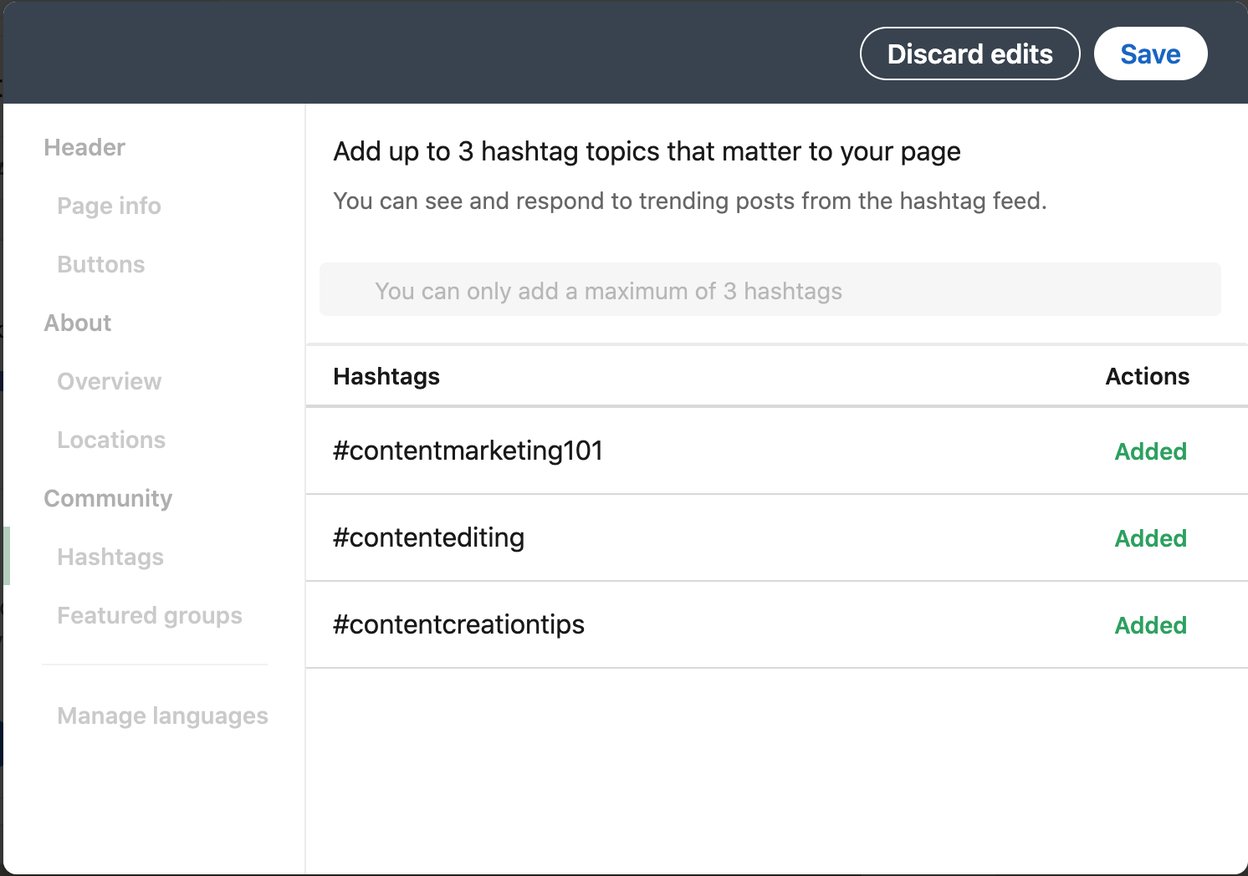Click Added next to #contentediting
The image size is (1248, 876).
[1150, 538]
